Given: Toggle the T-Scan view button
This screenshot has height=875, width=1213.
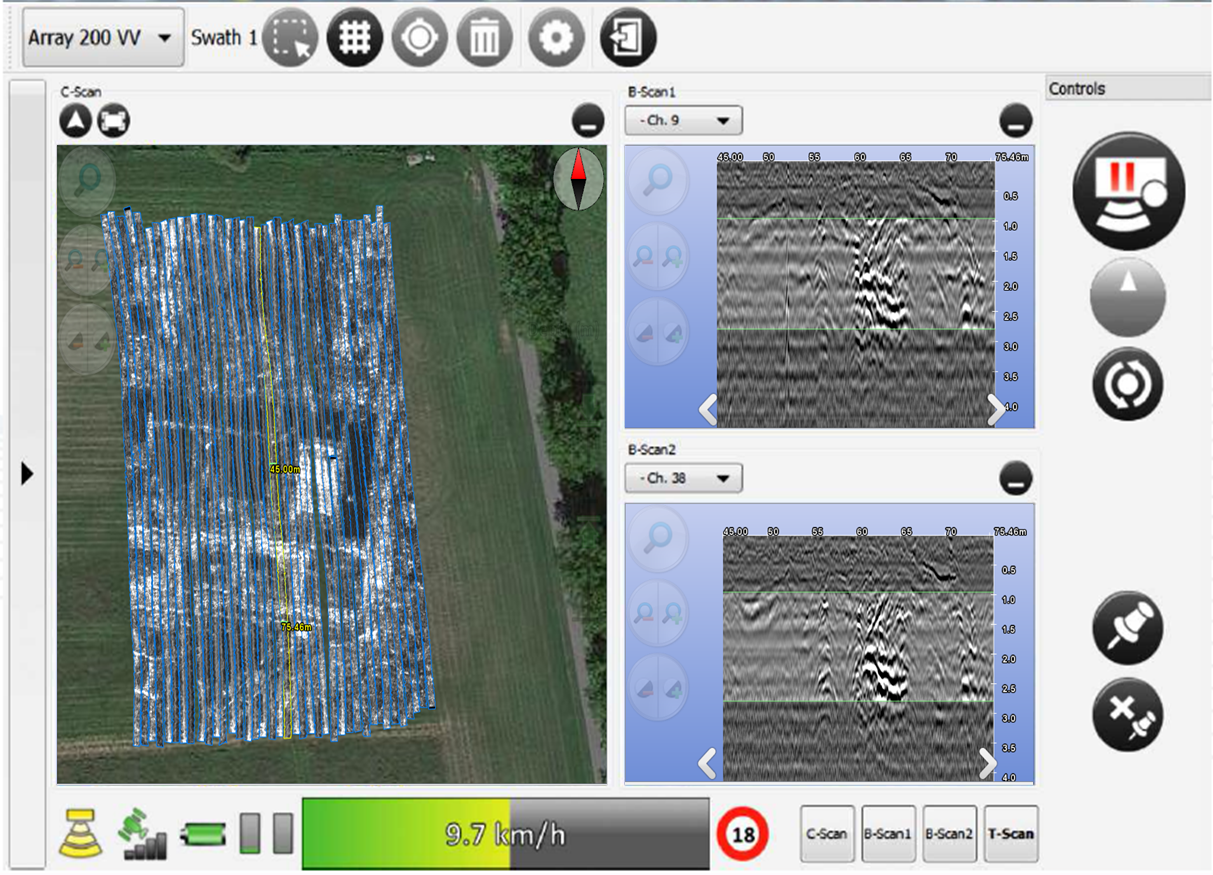Looking at the screenshot, I should (1011, 834).
